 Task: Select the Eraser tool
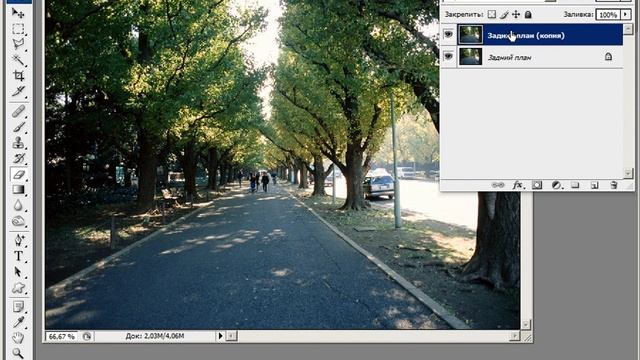coord(18,174)
